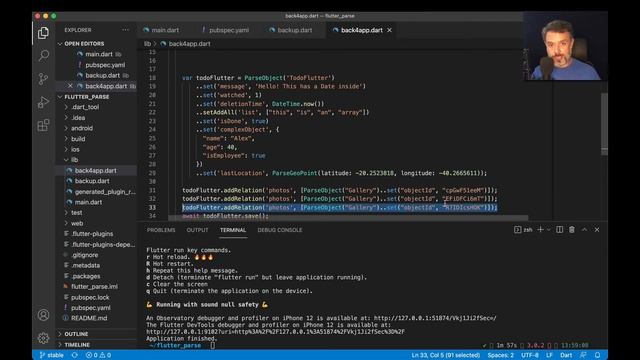Open Explorer more actions ellipsis
The width and height of the screenshot is (640, 360).
click(x=125, y=30)
